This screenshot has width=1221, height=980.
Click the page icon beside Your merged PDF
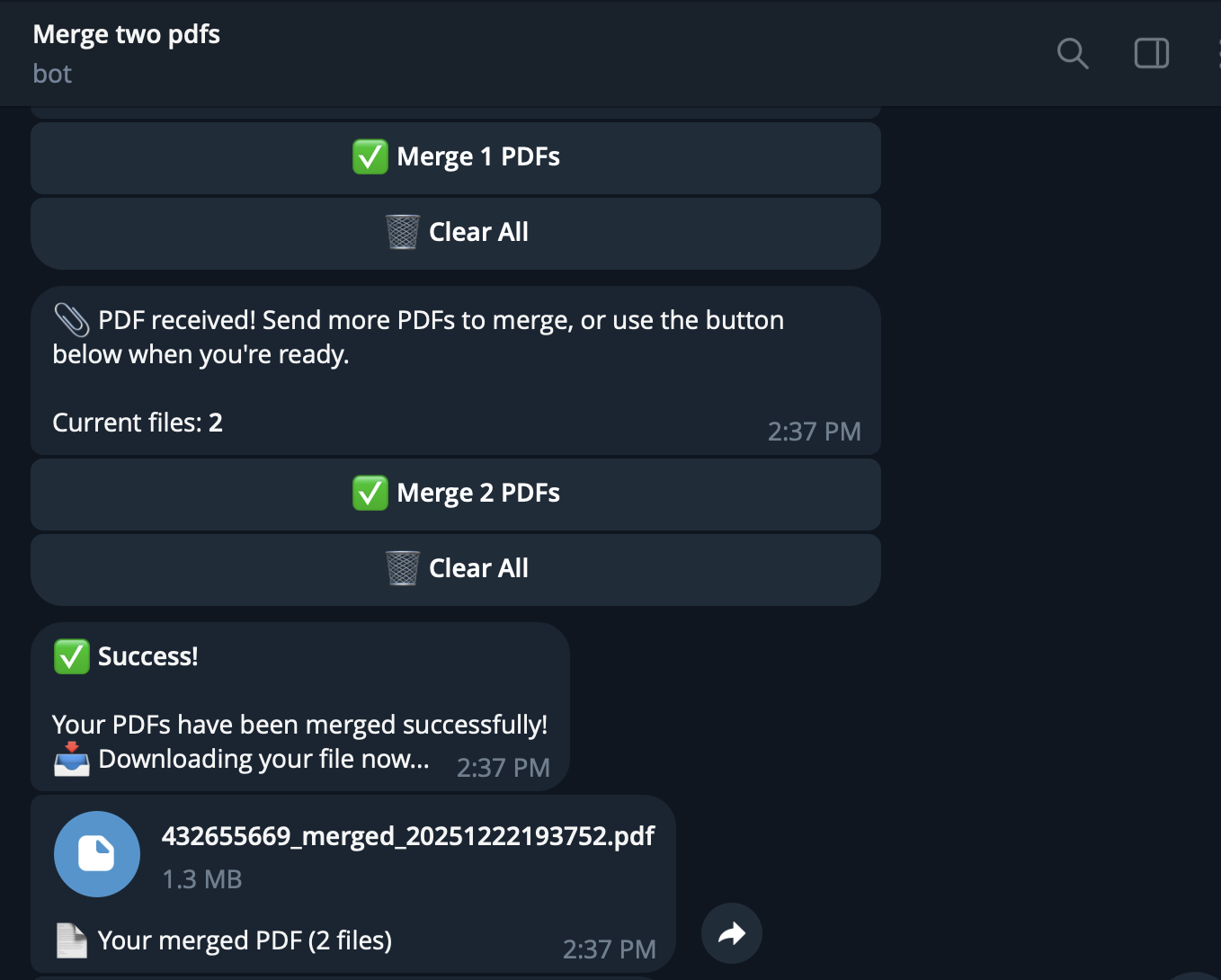click(x=71, y=940)
